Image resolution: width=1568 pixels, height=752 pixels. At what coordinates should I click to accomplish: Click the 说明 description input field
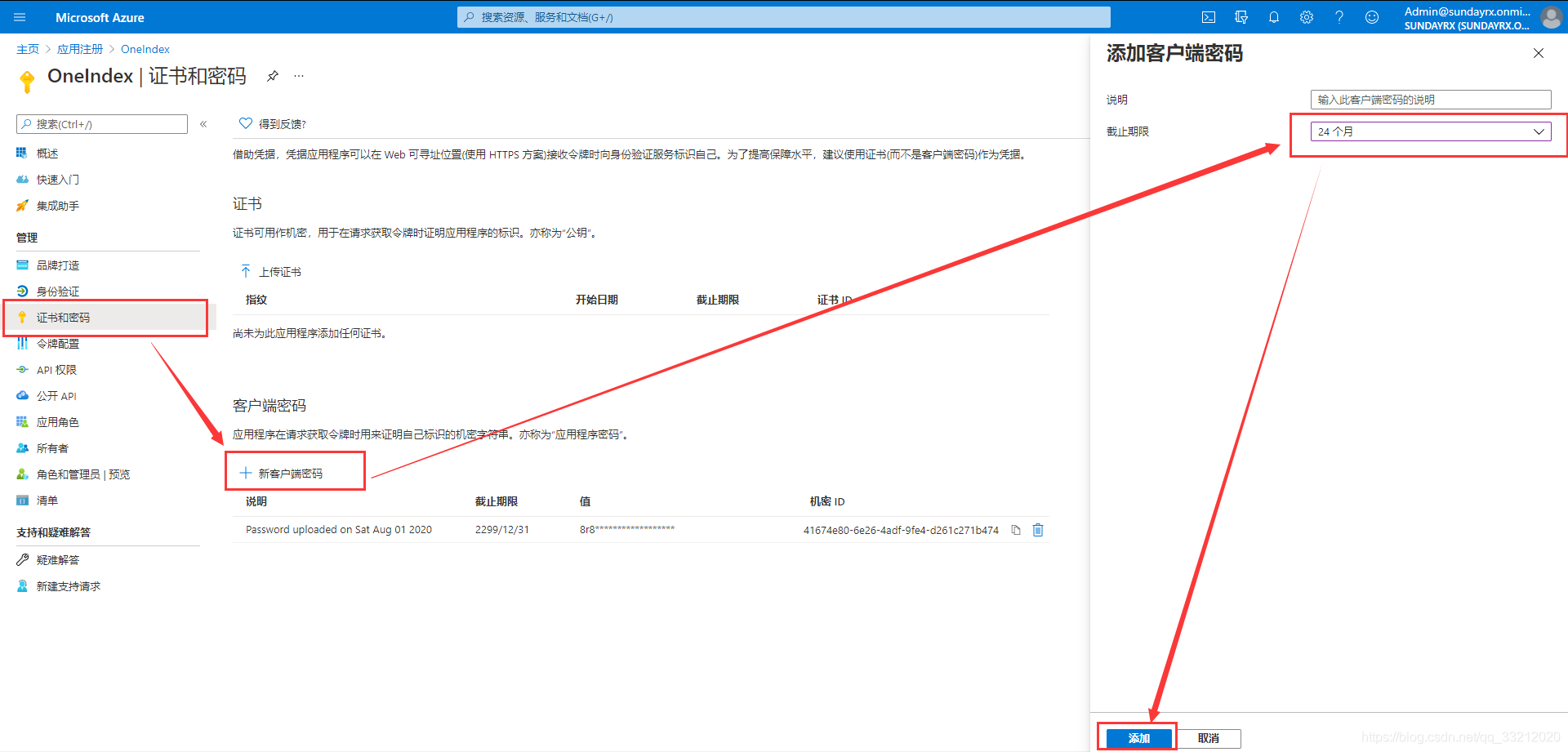coord(1430,100)
